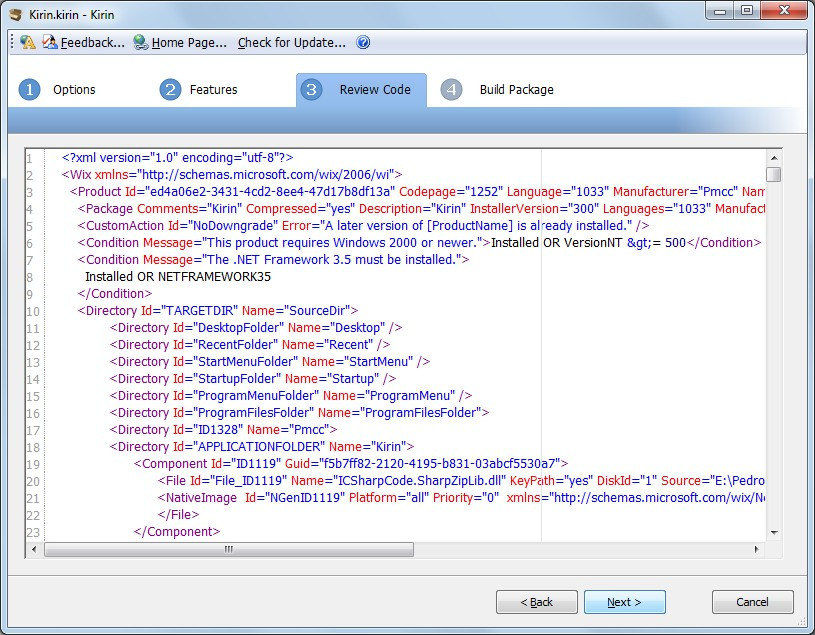Click line number 10 in gutter
This screenshot has width=815, height=635.
[x=33, y=311]
